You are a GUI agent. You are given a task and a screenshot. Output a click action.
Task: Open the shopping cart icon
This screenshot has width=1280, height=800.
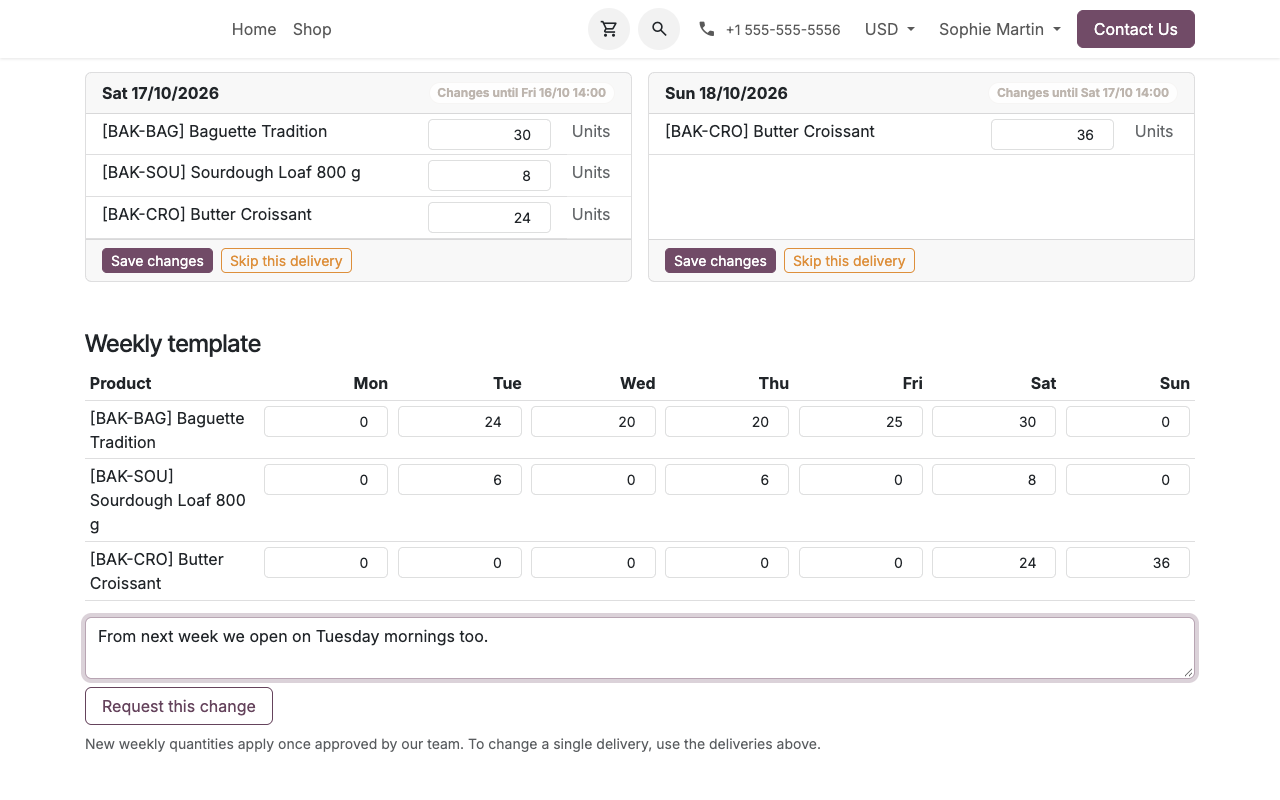click(x=609, y=29)
